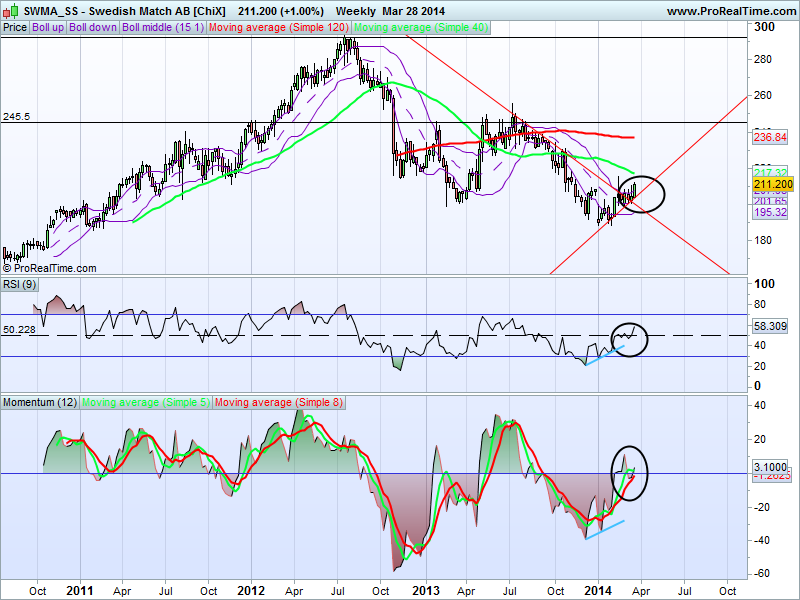Click the 58.309 RSI value tag
The image size is (800, 600).
[770, 326]
